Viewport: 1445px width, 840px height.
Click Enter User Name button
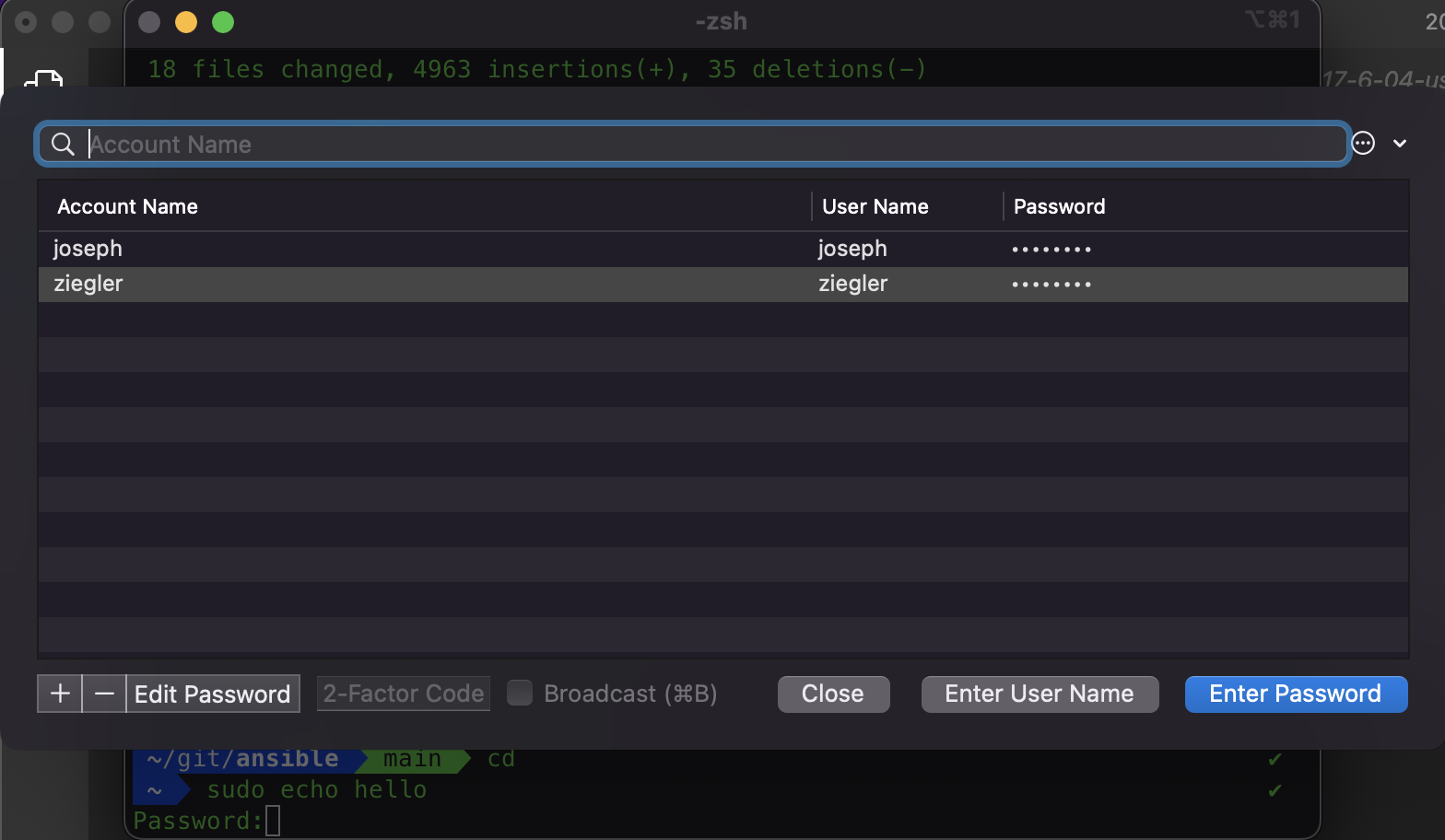1040,694
